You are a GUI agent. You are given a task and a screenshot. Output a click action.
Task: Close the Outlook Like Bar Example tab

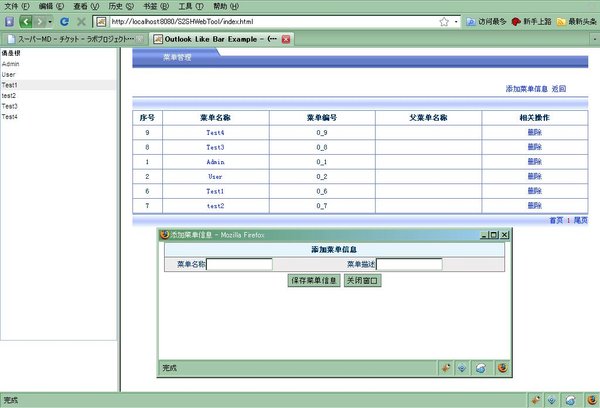click(x=287, y=39)
